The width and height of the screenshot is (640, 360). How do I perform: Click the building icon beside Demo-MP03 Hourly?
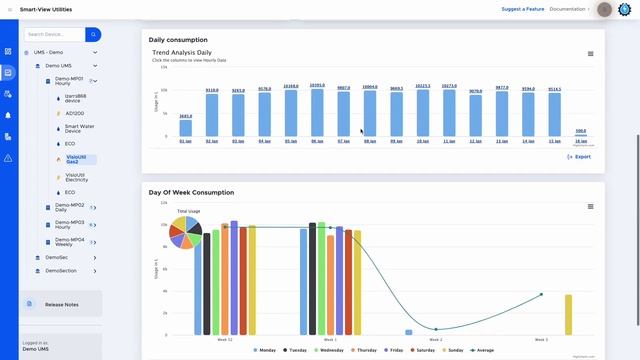point(48,225)
